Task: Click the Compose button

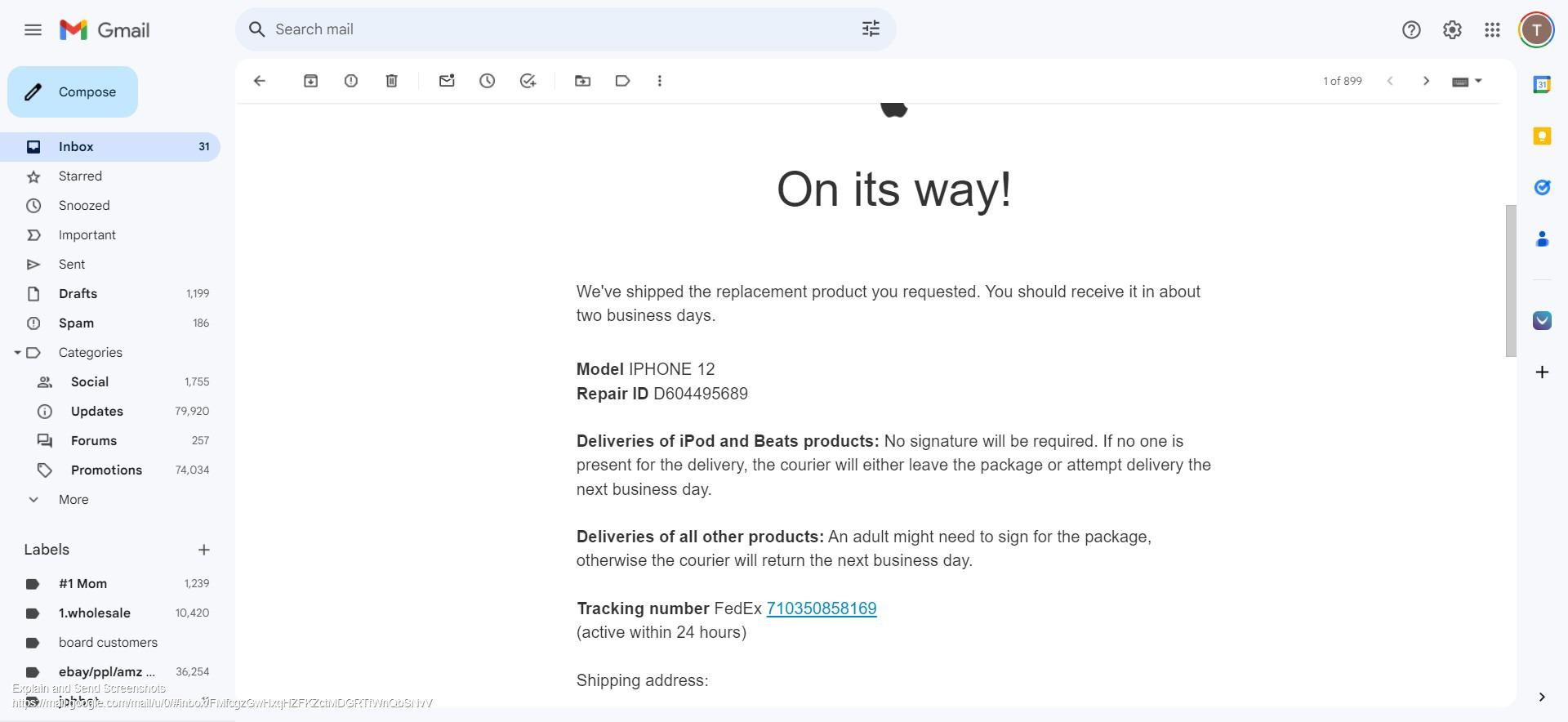Action: tap(73, 92)
